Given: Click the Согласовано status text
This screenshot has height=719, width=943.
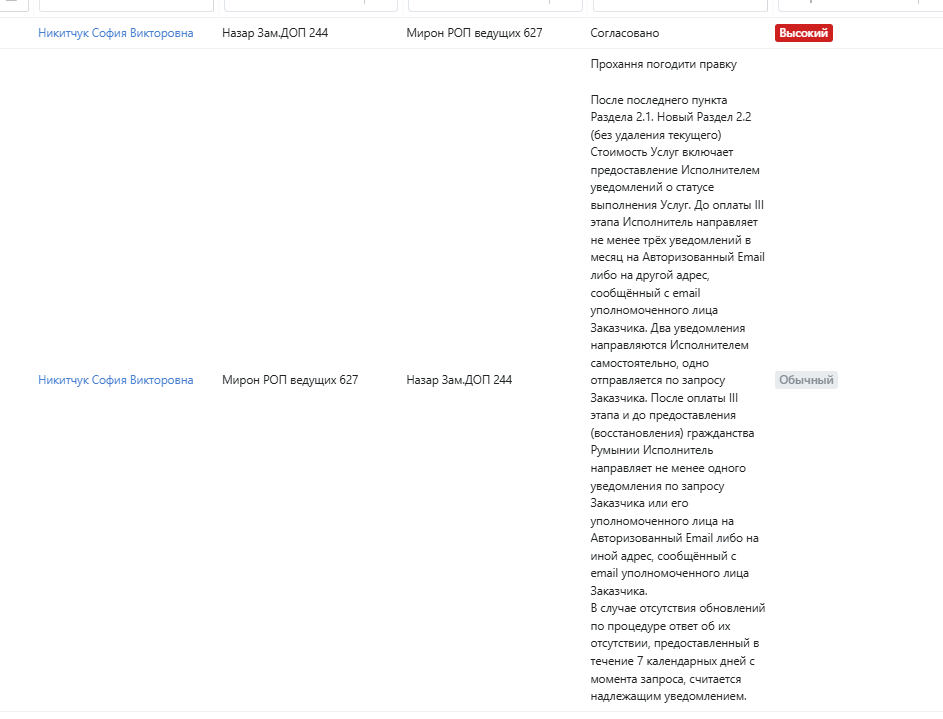Looking at the screenshot, I should (x=625, y=33).
